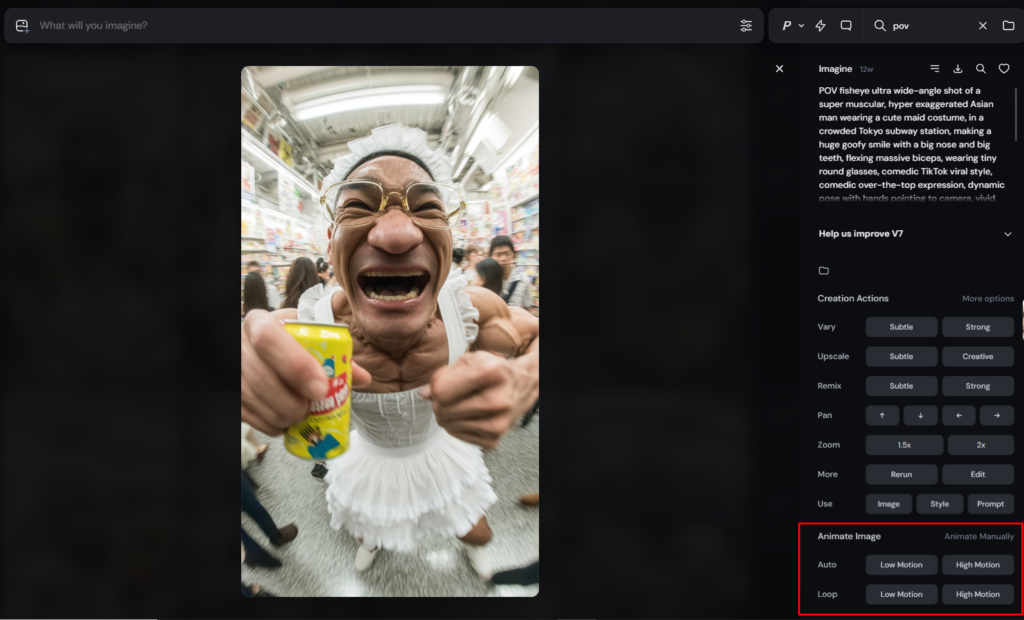The image size is (1024, 620).
Task: Enable High Motion for Auto animation
Action: coord(978,564)
